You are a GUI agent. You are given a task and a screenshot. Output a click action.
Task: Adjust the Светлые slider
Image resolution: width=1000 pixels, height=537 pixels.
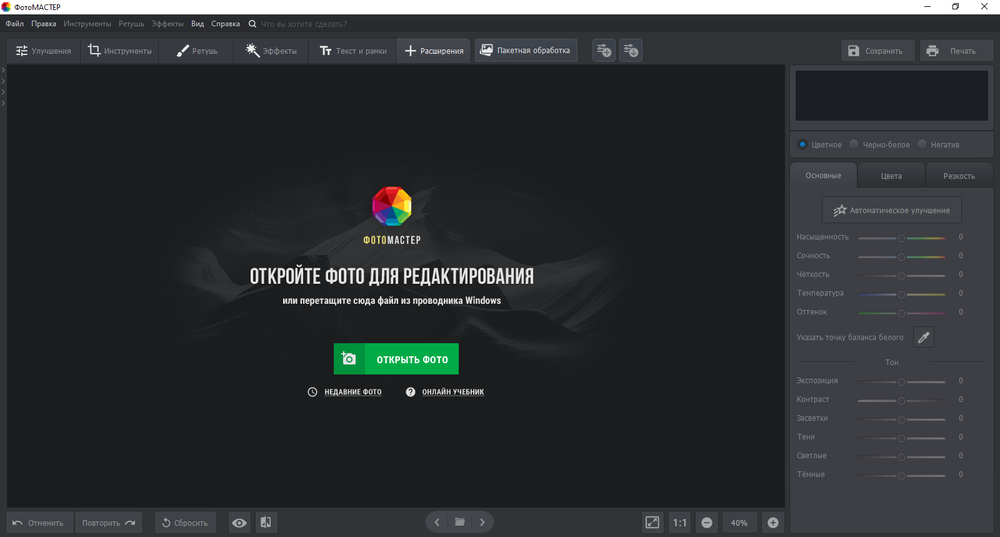coord(901,457)
